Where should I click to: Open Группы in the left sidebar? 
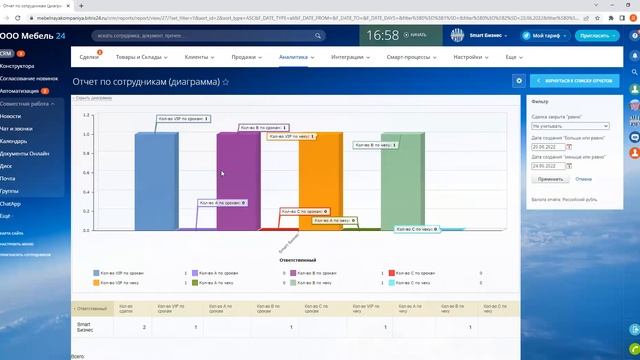(9, 191)
